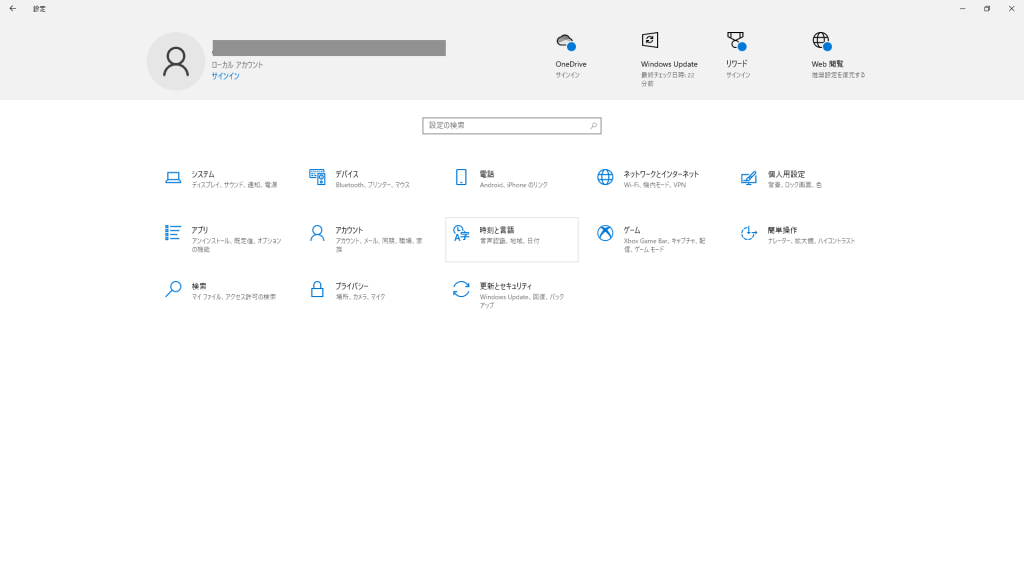Select the 検索 category label
This screenshot has height=576, width=1024.
tap(199, 287)
